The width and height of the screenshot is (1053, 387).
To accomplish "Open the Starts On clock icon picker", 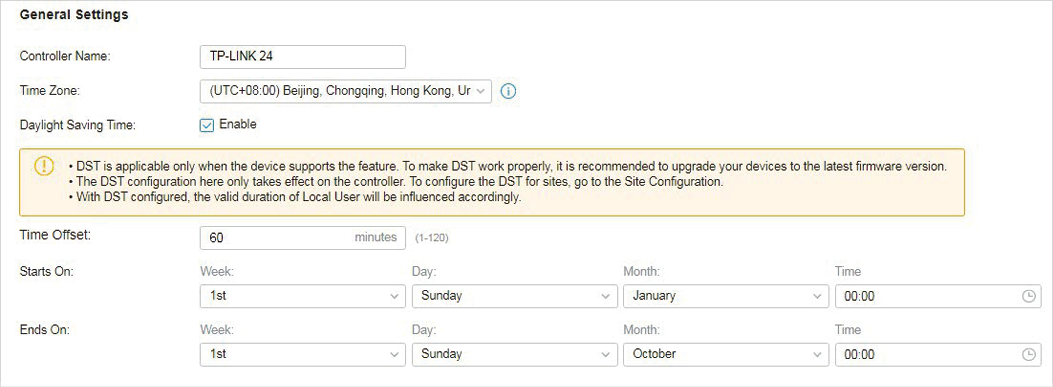I will (x=1028, y=296).
